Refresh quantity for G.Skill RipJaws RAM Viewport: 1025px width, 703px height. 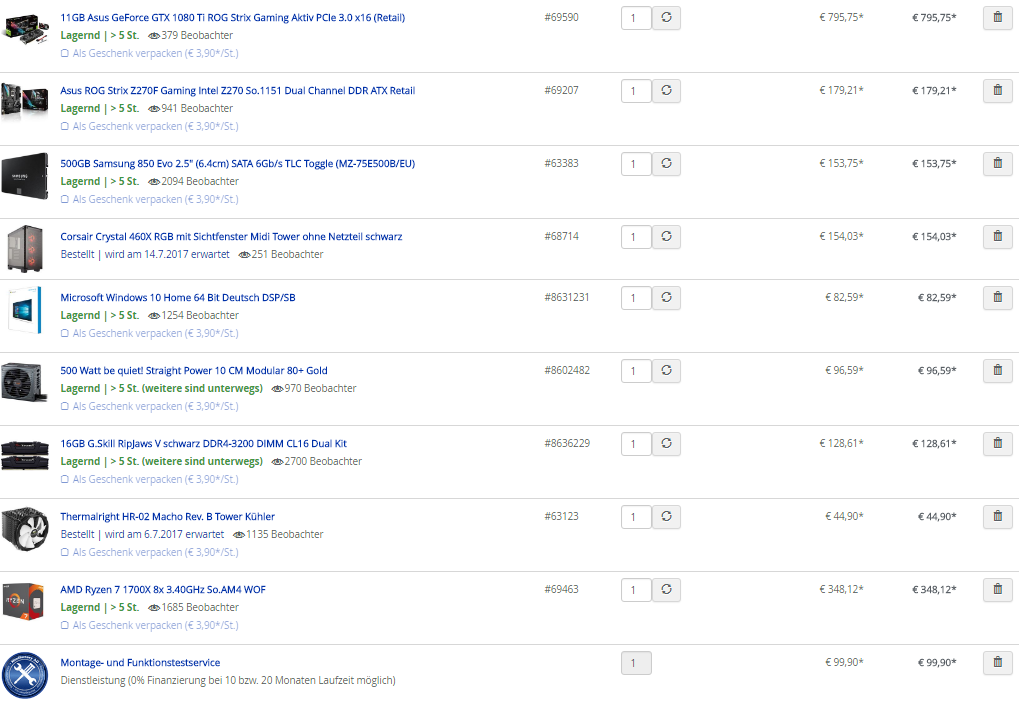pos(666,444)
